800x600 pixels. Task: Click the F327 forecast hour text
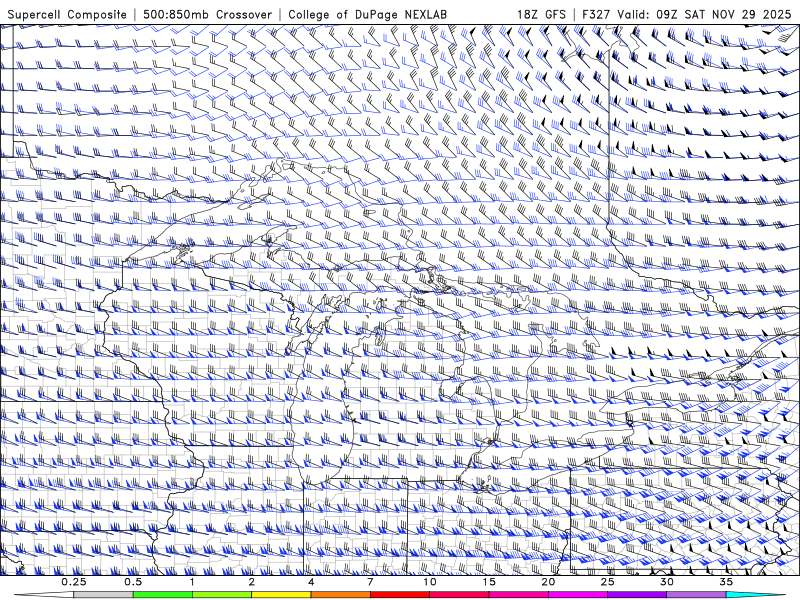tap(597, 14)
